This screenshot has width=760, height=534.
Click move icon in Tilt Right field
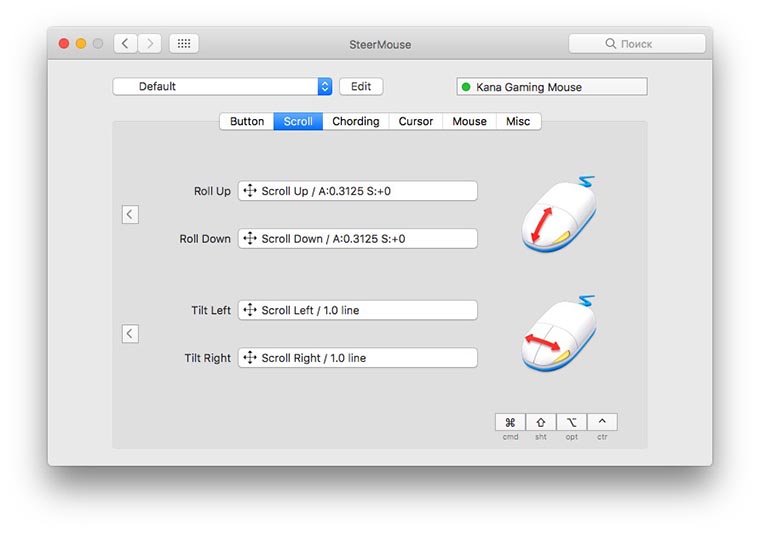(250, 358)
